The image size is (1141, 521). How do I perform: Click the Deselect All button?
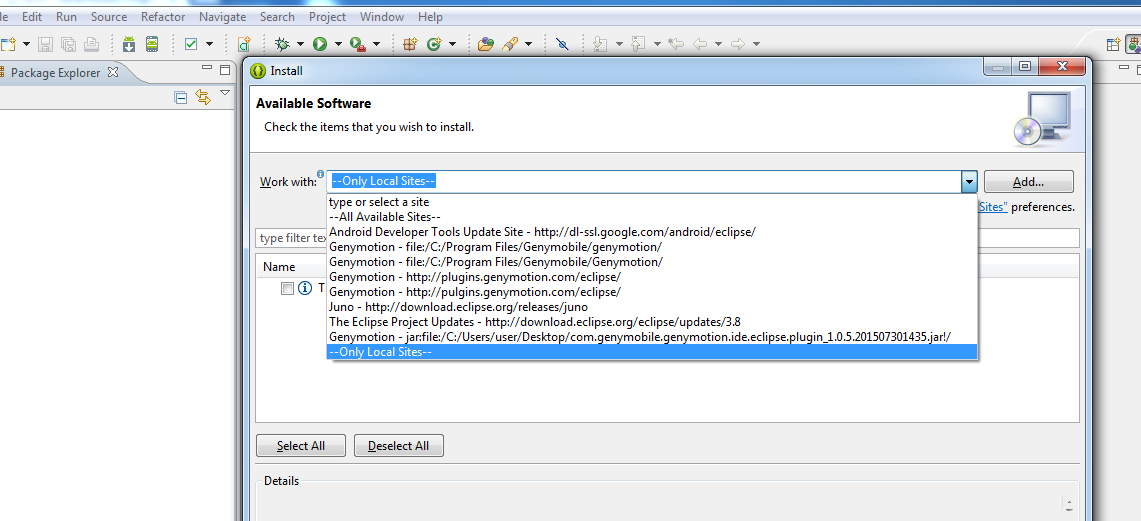pos(399,445)
